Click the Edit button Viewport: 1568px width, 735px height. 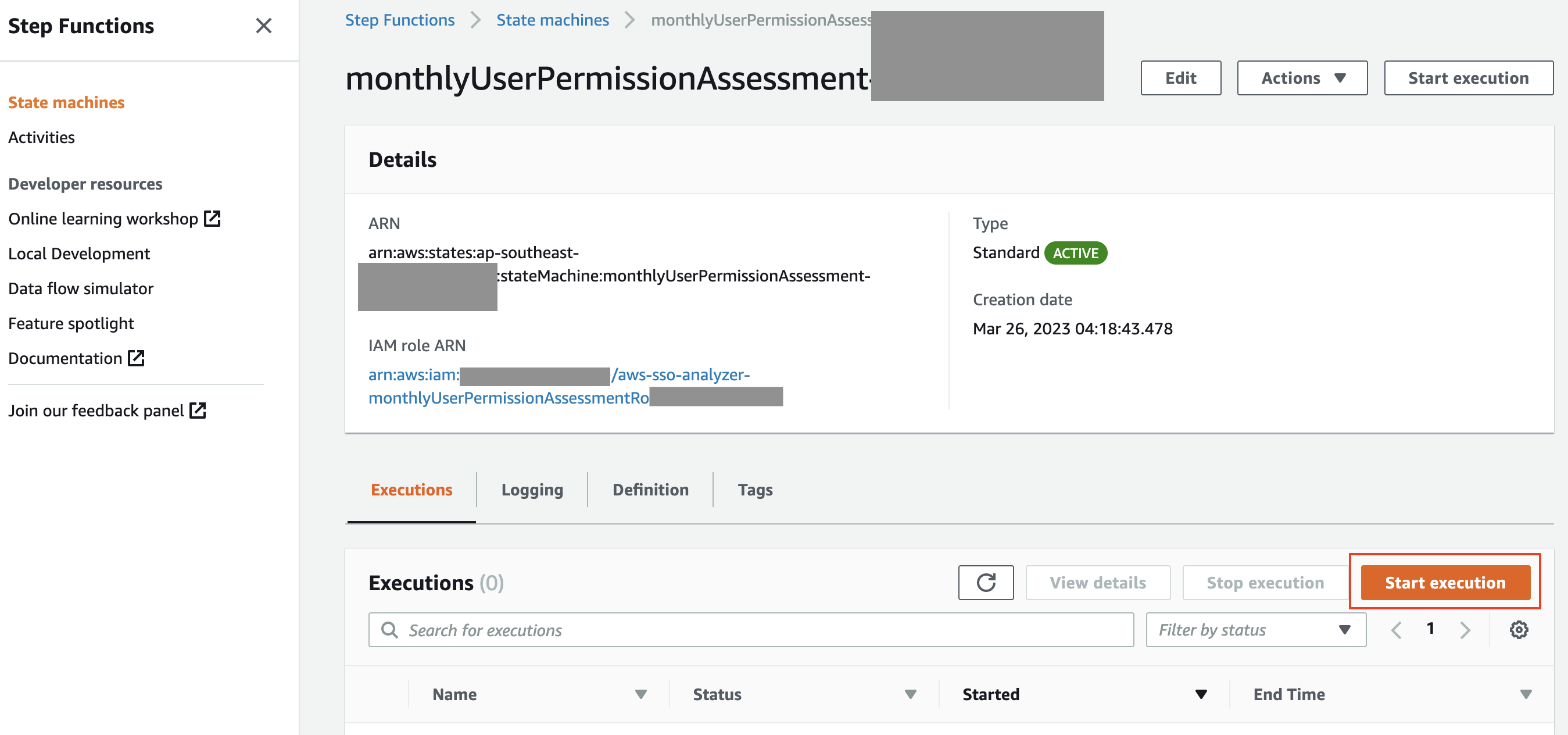1180,77
